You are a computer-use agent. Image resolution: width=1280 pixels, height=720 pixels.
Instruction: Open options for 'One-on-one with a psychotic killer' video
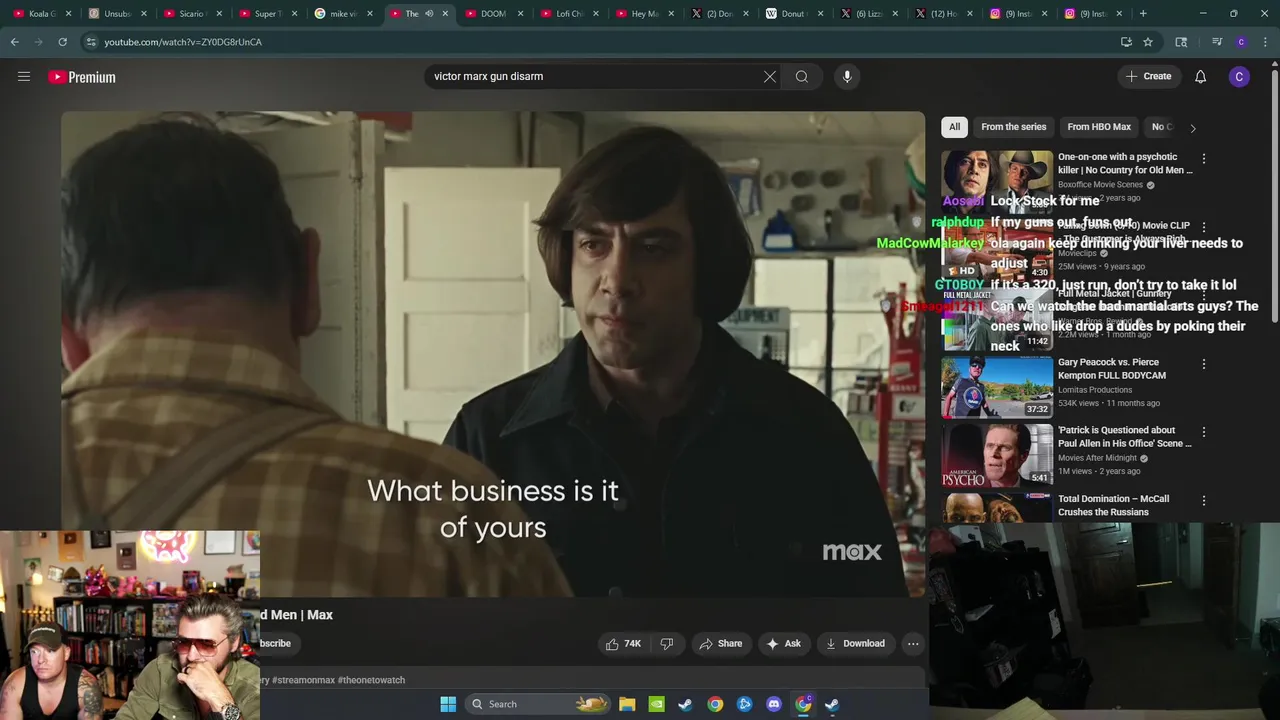1204,159
